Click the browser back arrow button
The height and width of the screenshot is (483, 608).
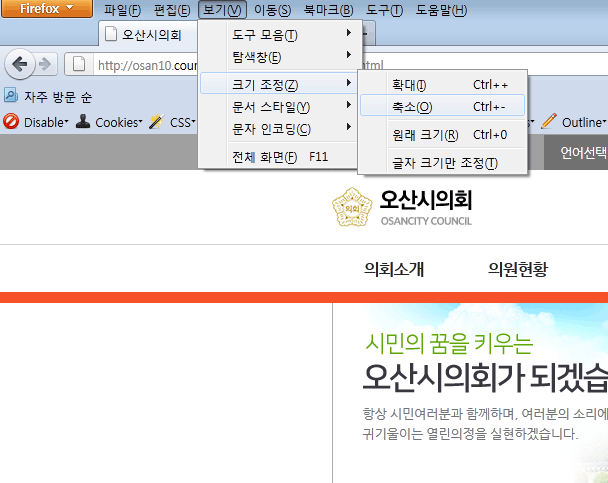pyautogui.click(x=20, y=64)
